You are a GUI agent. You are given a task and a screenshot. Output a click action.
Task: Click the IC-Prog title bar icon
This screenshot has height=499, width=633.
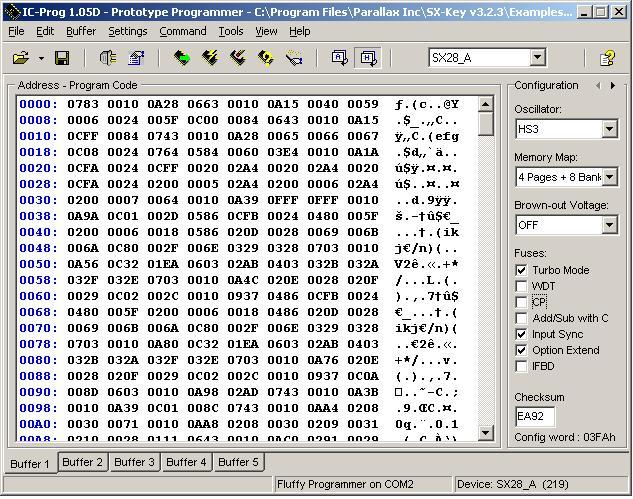[x=12, y=12]
